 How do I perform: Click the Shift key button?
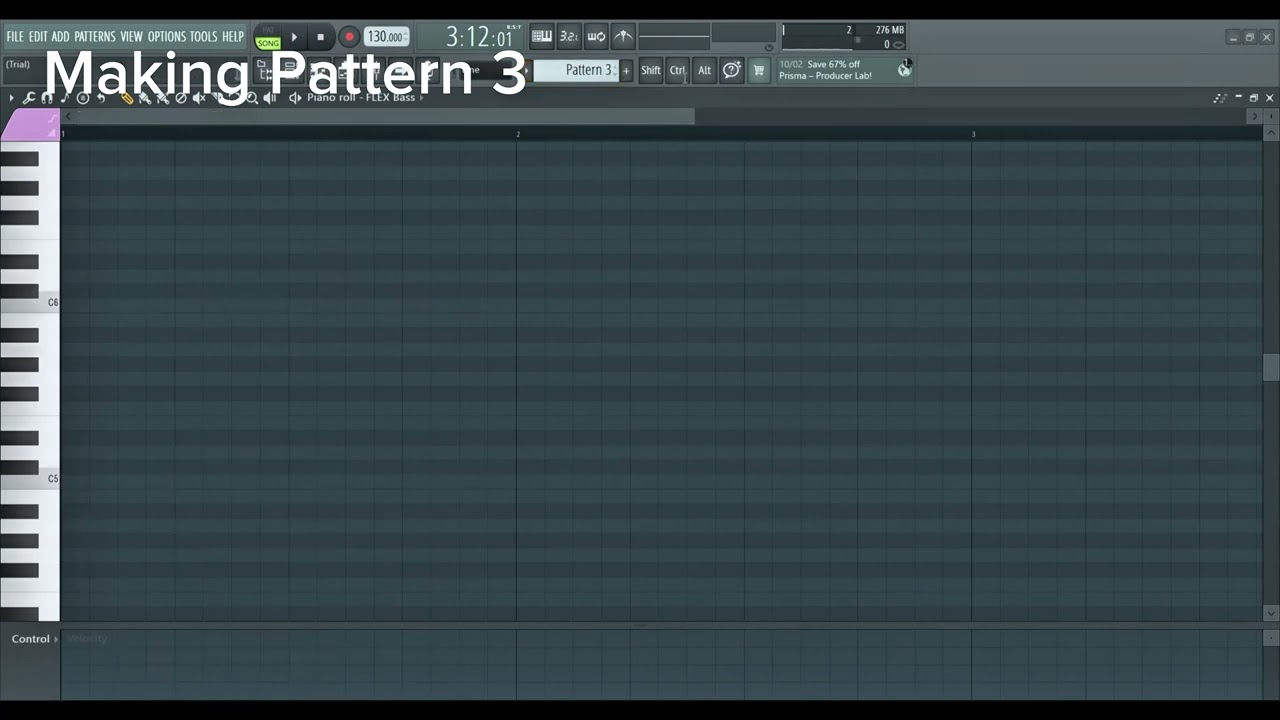651,70
